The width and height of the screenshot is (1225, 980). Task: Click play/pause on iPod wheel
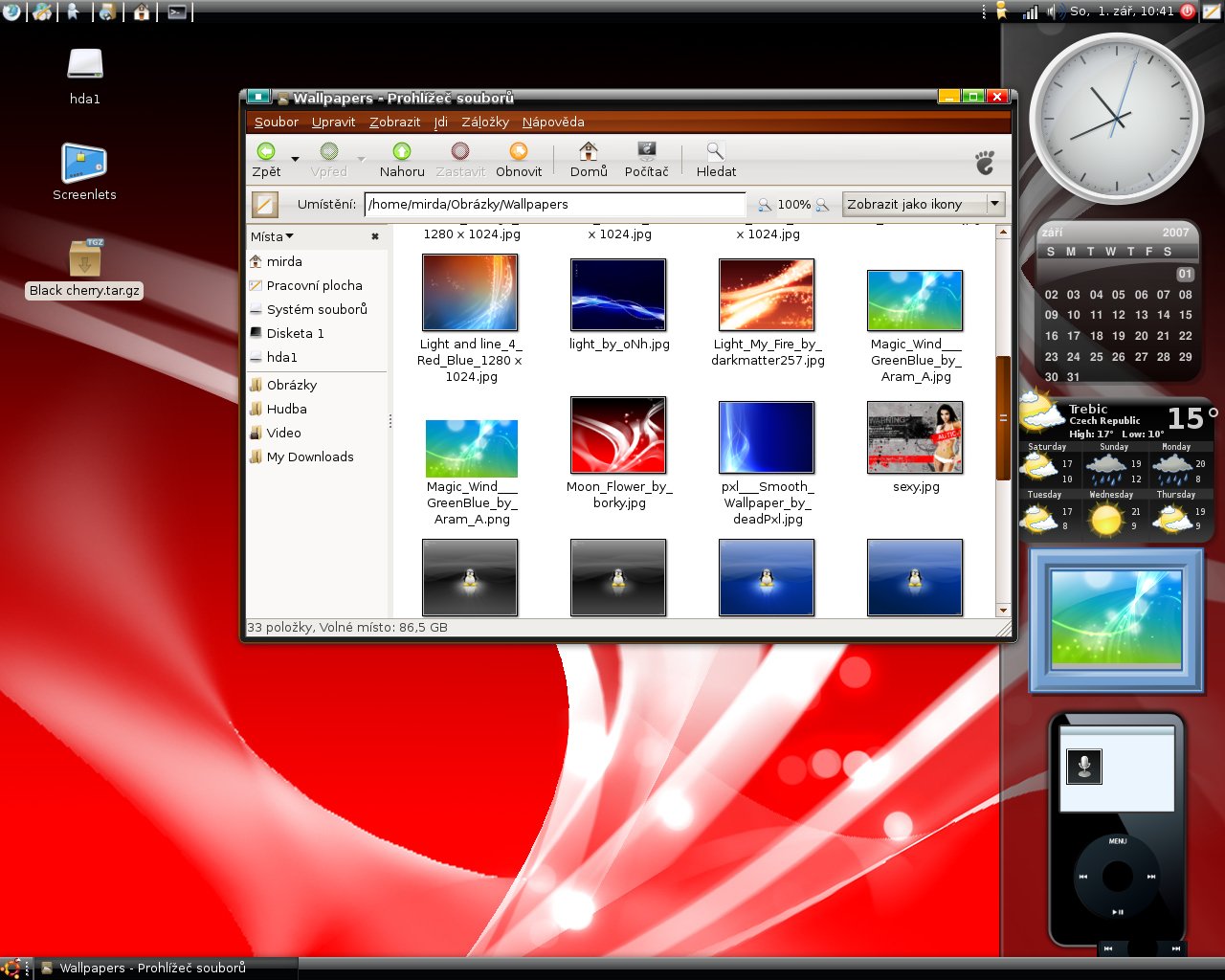tap(1118, 912)
